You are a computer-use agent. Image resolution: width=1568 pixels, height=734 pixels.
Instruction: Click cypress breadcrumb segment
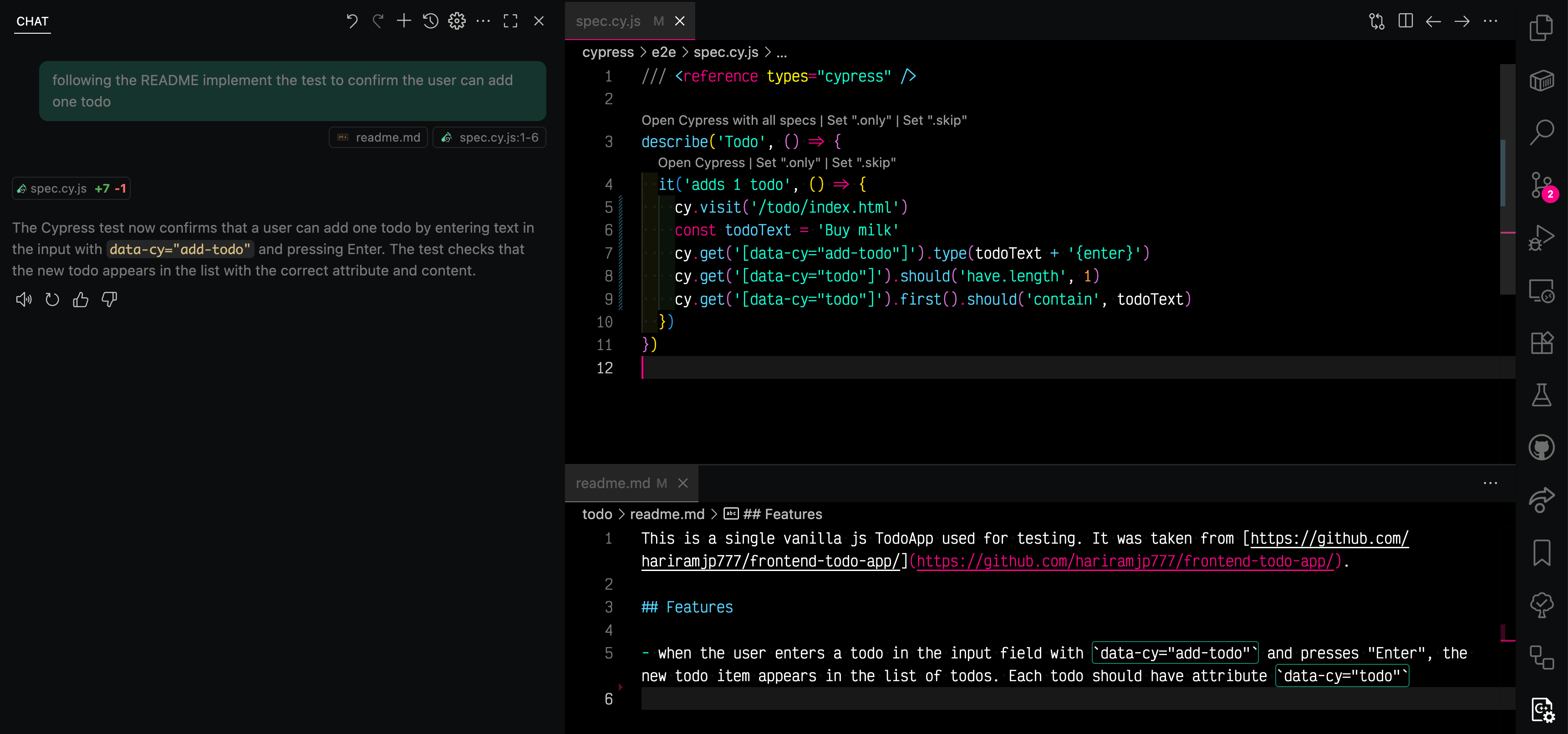tap(607, 52)
